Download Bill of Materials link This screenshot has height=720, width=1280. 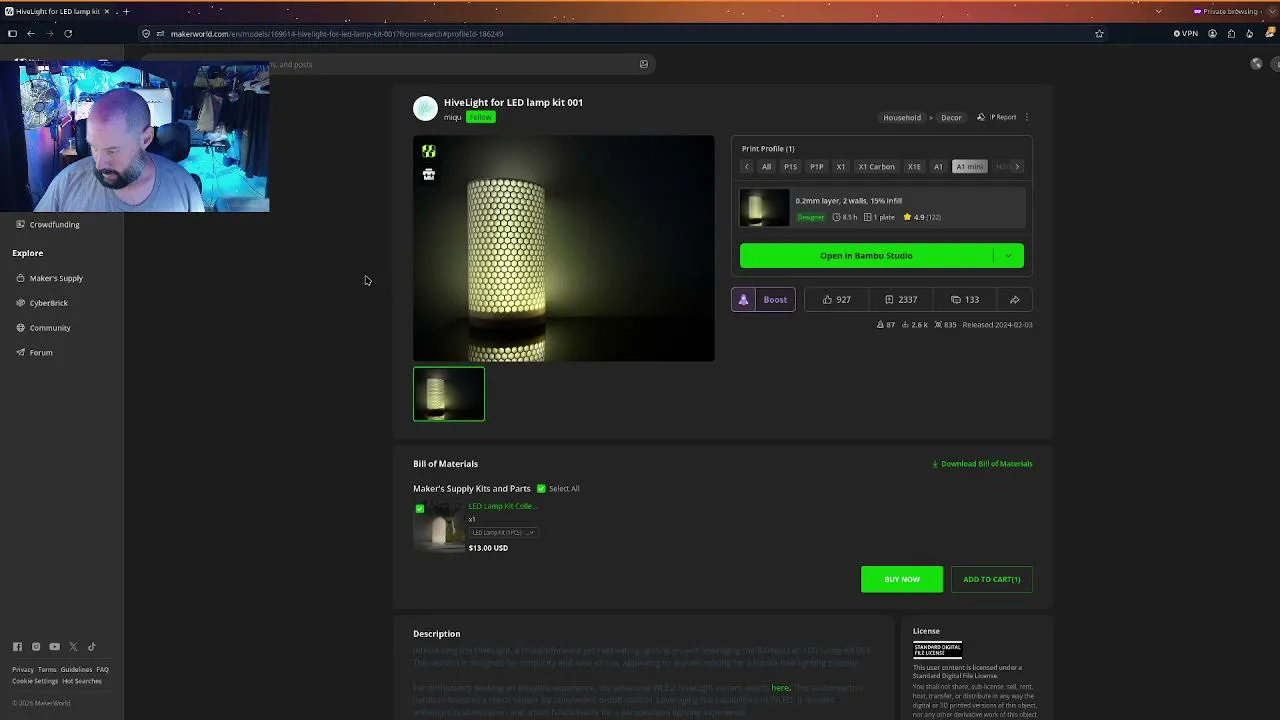(x=982, y=464)
